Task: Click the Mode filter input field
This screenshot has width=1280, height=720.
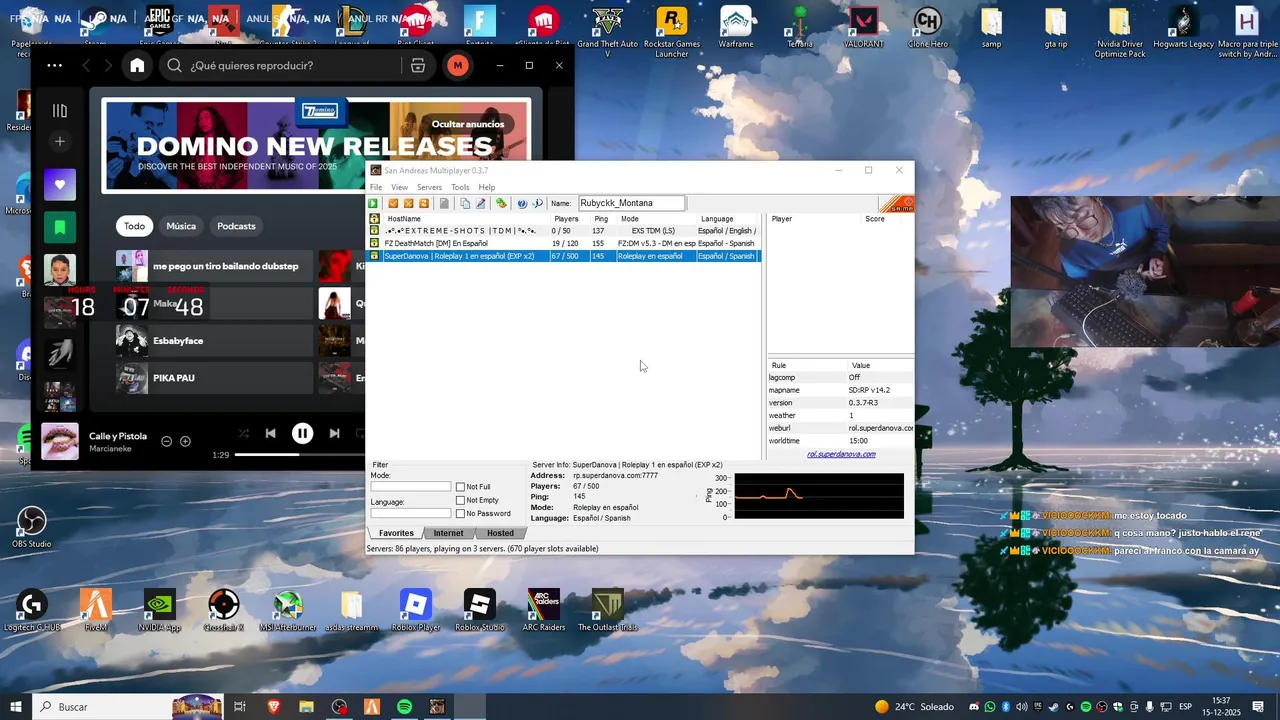Action: click(x=411, y=487)
